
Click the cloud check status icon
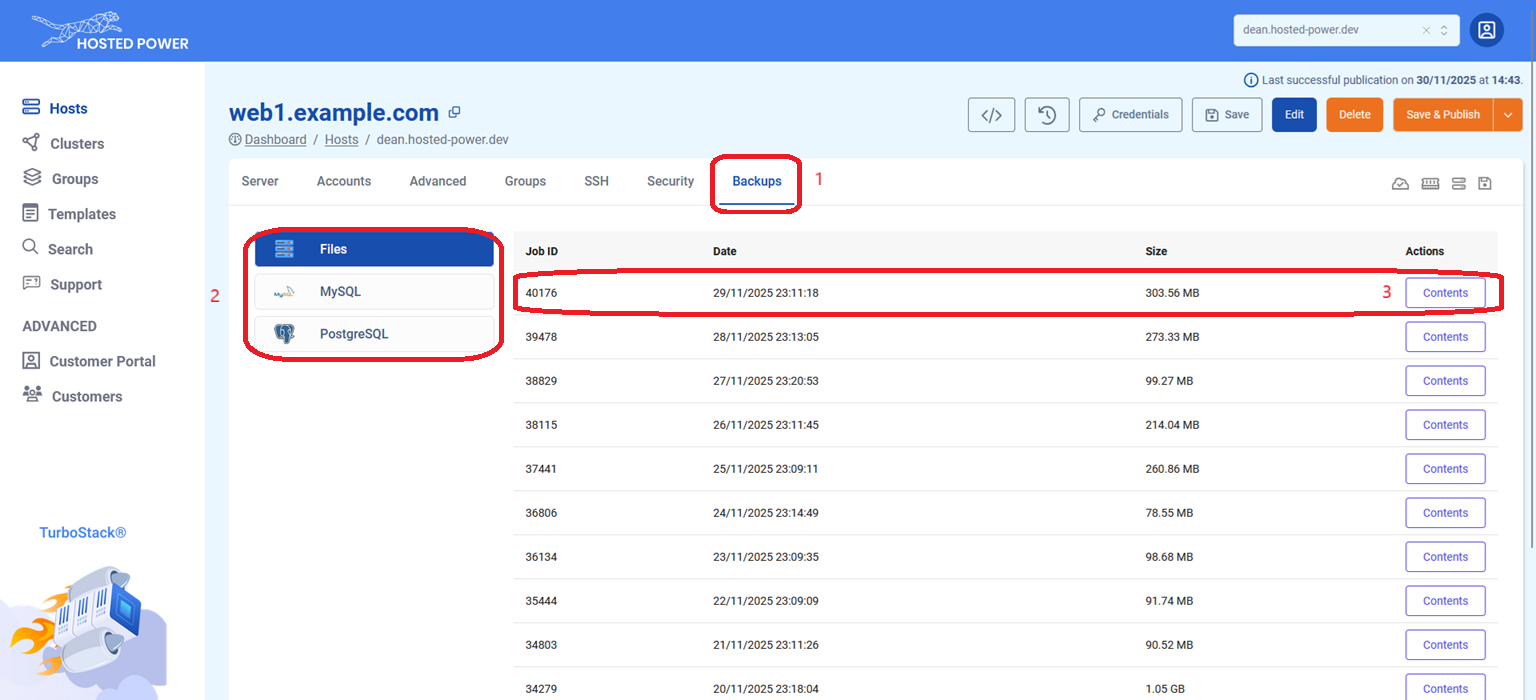[1400, 183]
